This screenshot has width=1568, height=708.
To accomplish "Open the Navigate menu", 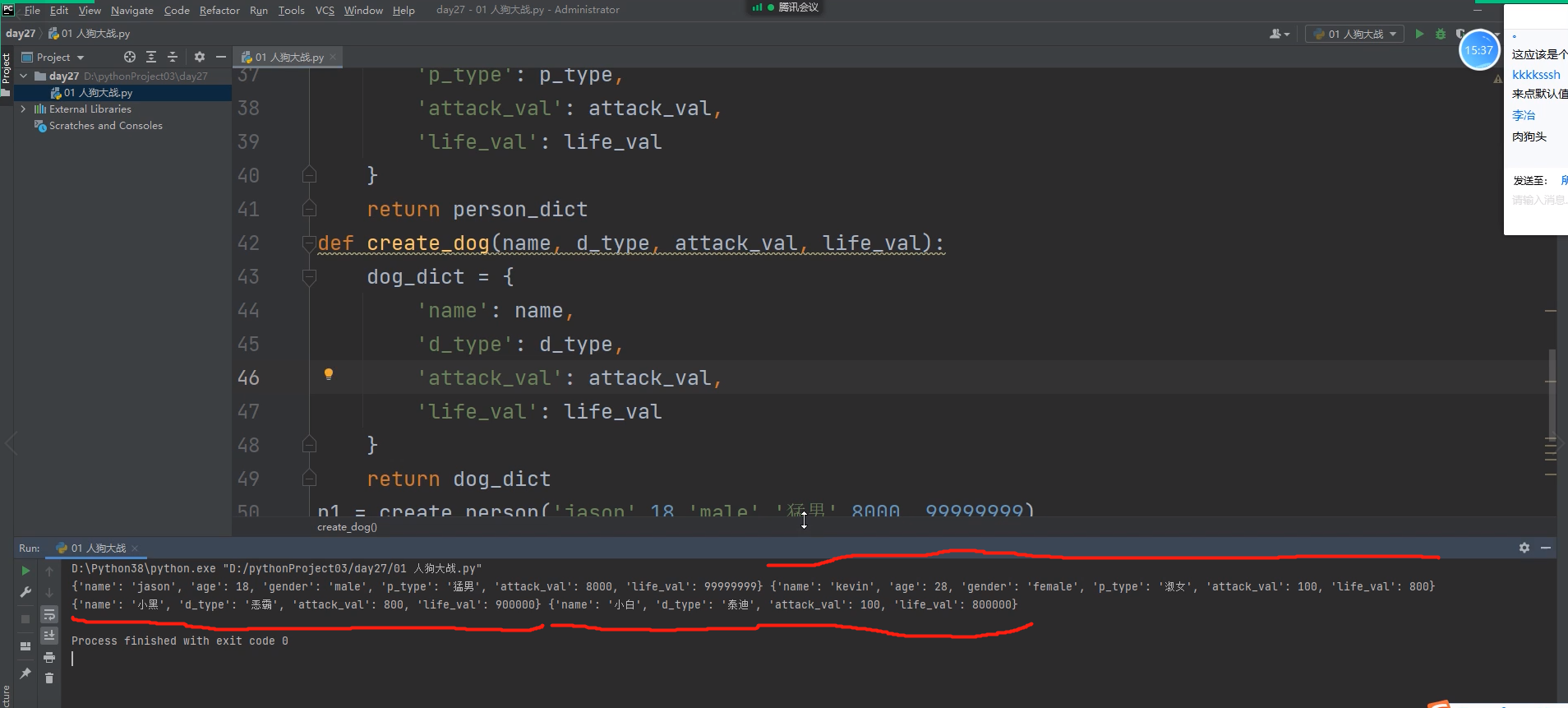I will (x=132, y=10).
